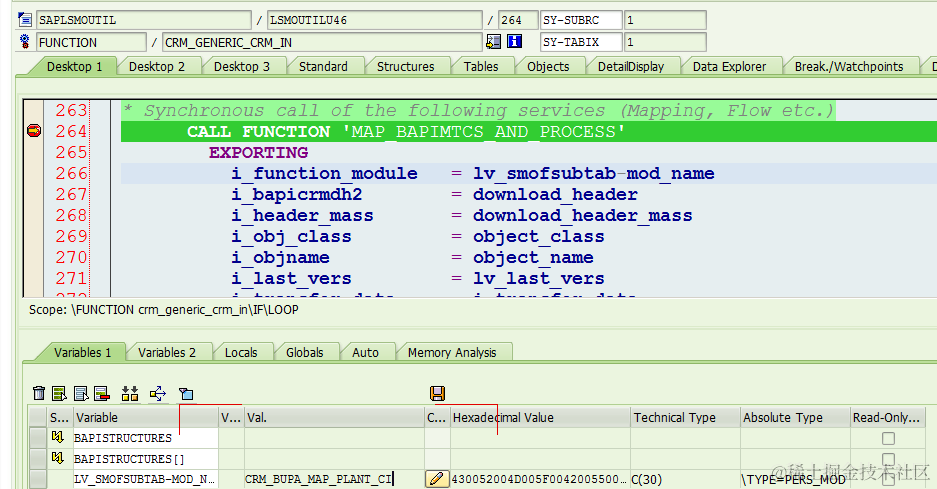The image size is (937, 489).
Task: Click the table symbol icon beside BAPISTRUCTURES[]
Action: [57, 459]
